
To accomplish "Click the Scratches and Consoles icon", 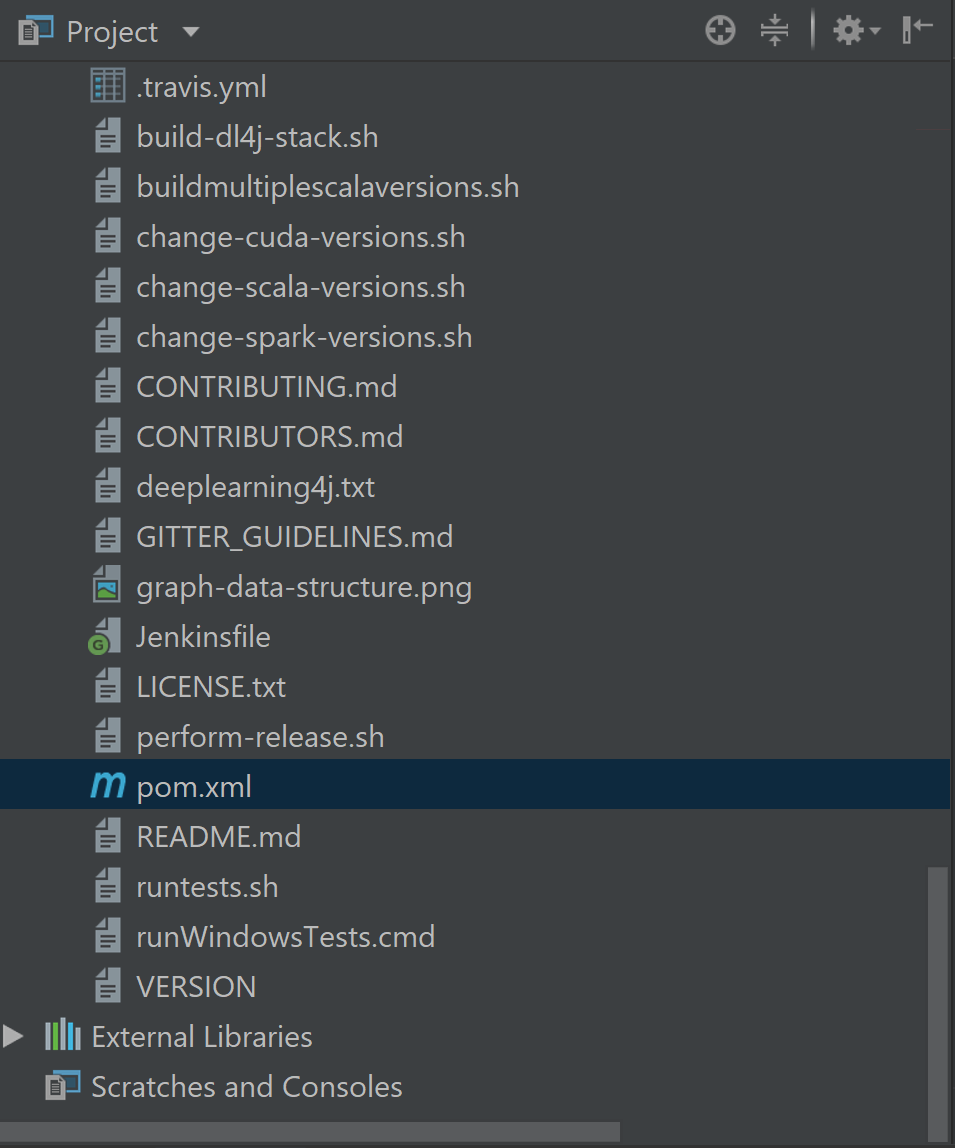I will 62,1087.
